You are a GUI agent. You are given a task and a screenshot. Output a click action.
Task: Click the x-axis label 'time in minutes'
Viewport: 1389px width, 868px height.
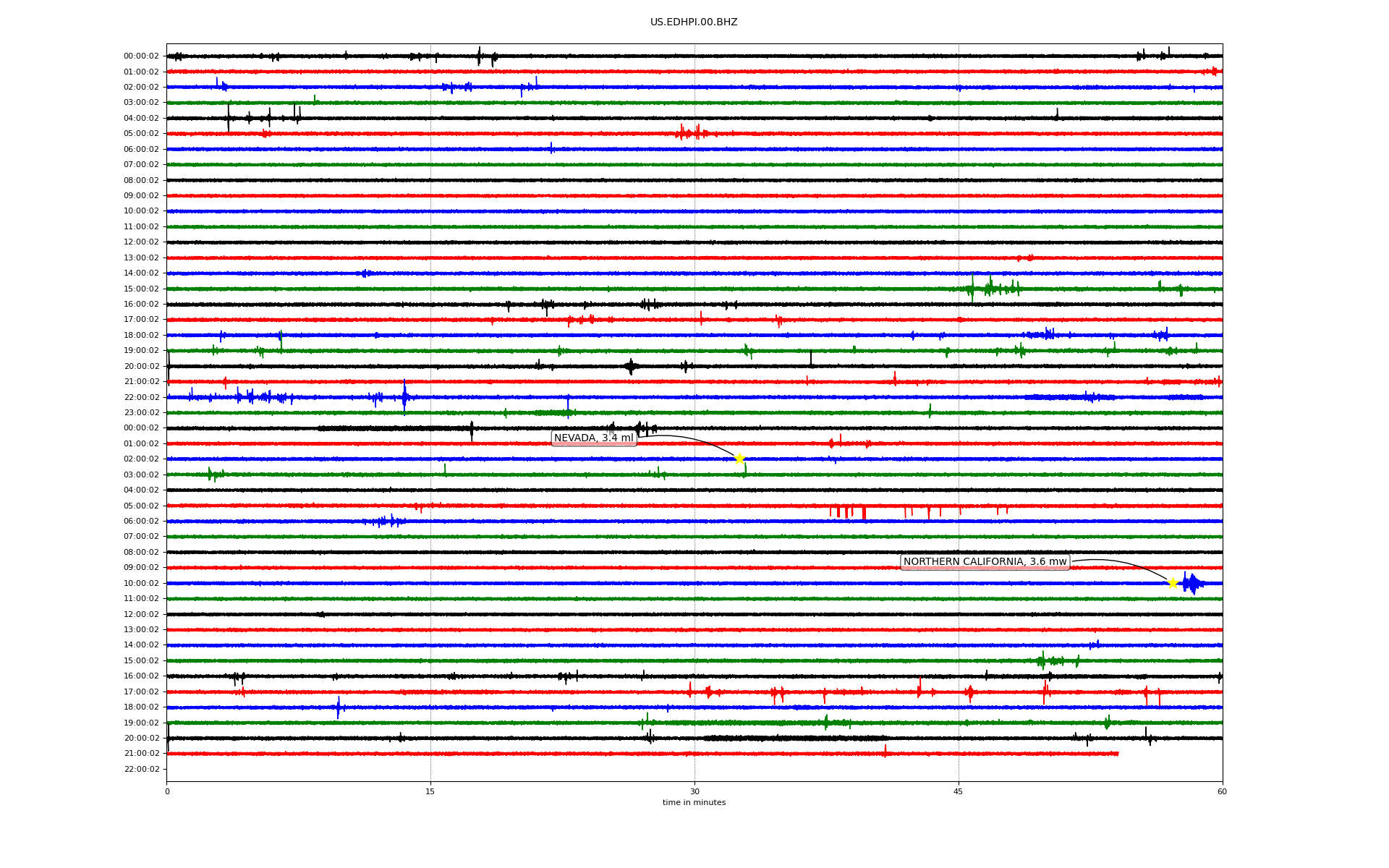[x=694, y=803]
